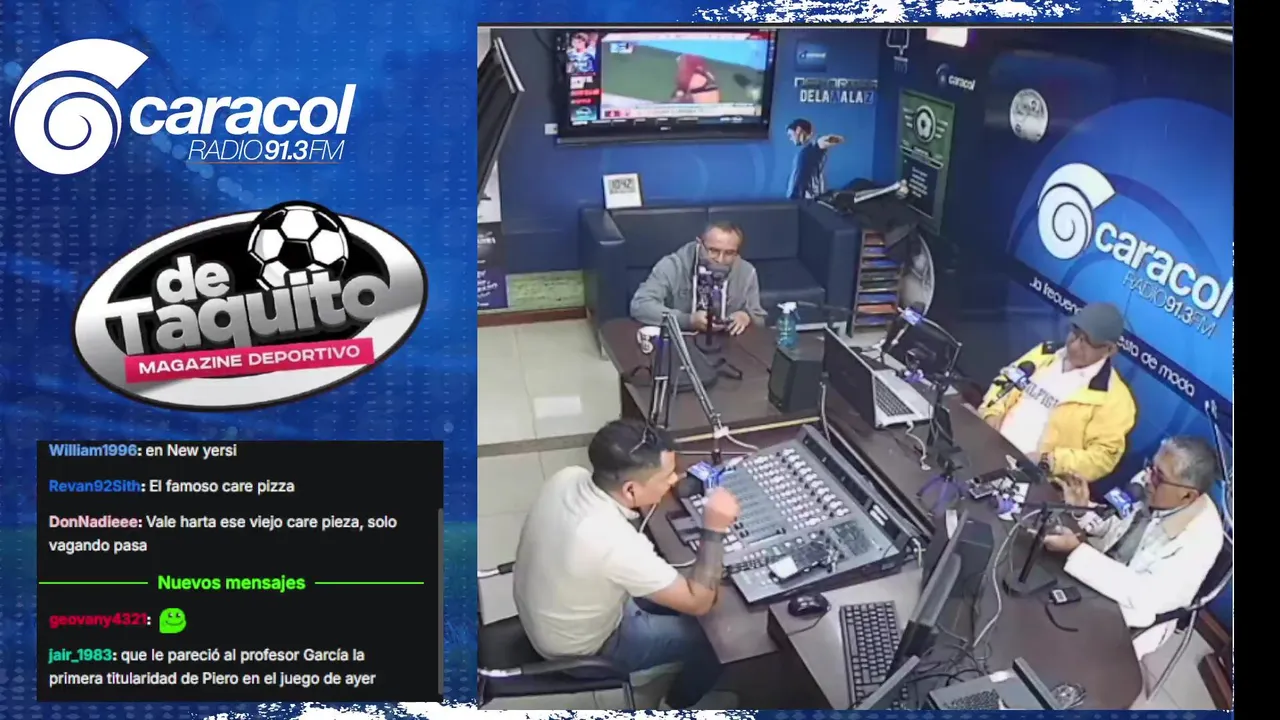Select username jair_1983 in chat
Viewport: 1280px width, 720px height.
click(80, 656)
